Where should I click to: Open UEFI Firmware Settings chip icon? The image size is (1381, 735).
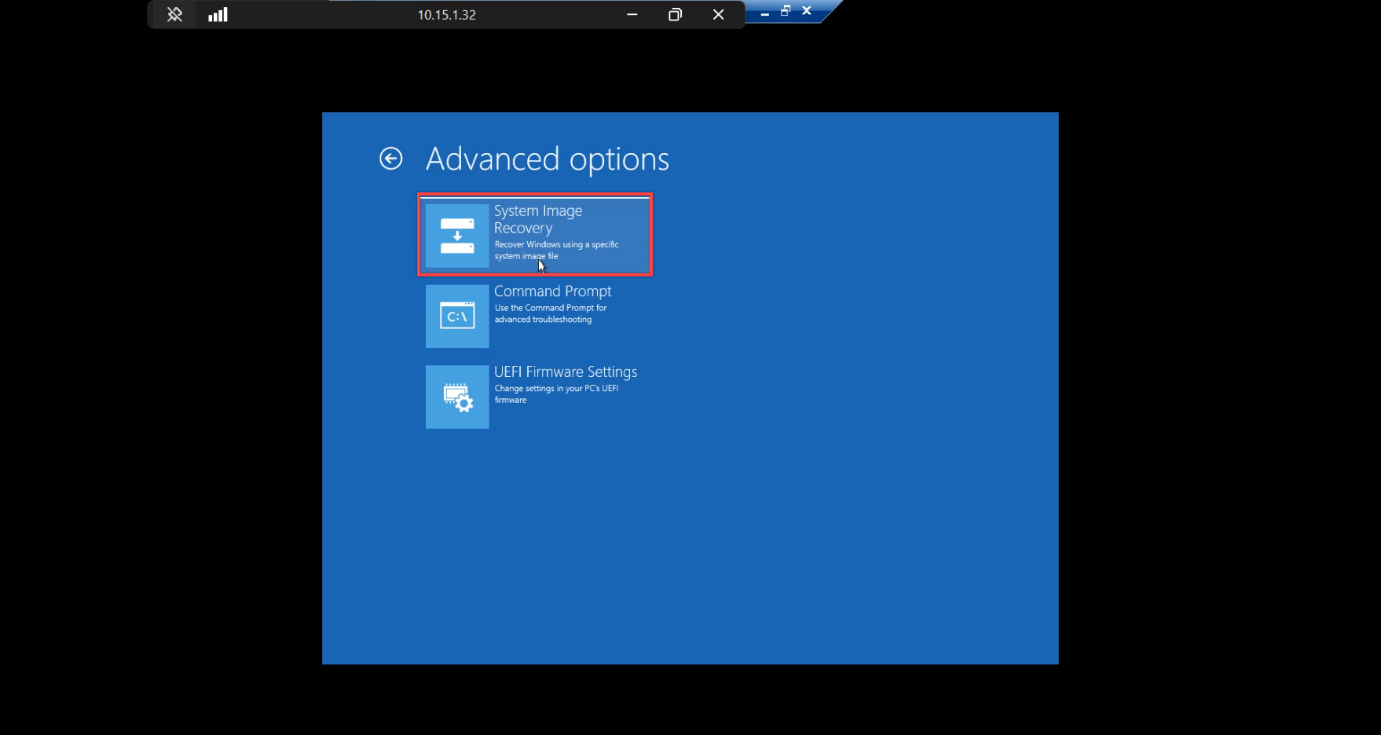[x=457, y=397]
